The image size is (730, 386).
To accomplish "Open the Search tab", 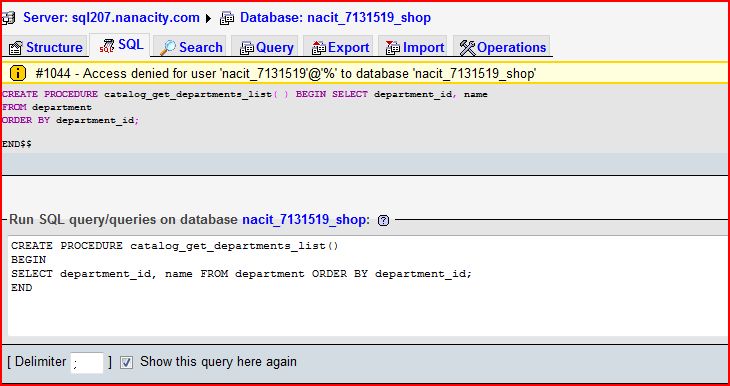I will coord(190,47).
